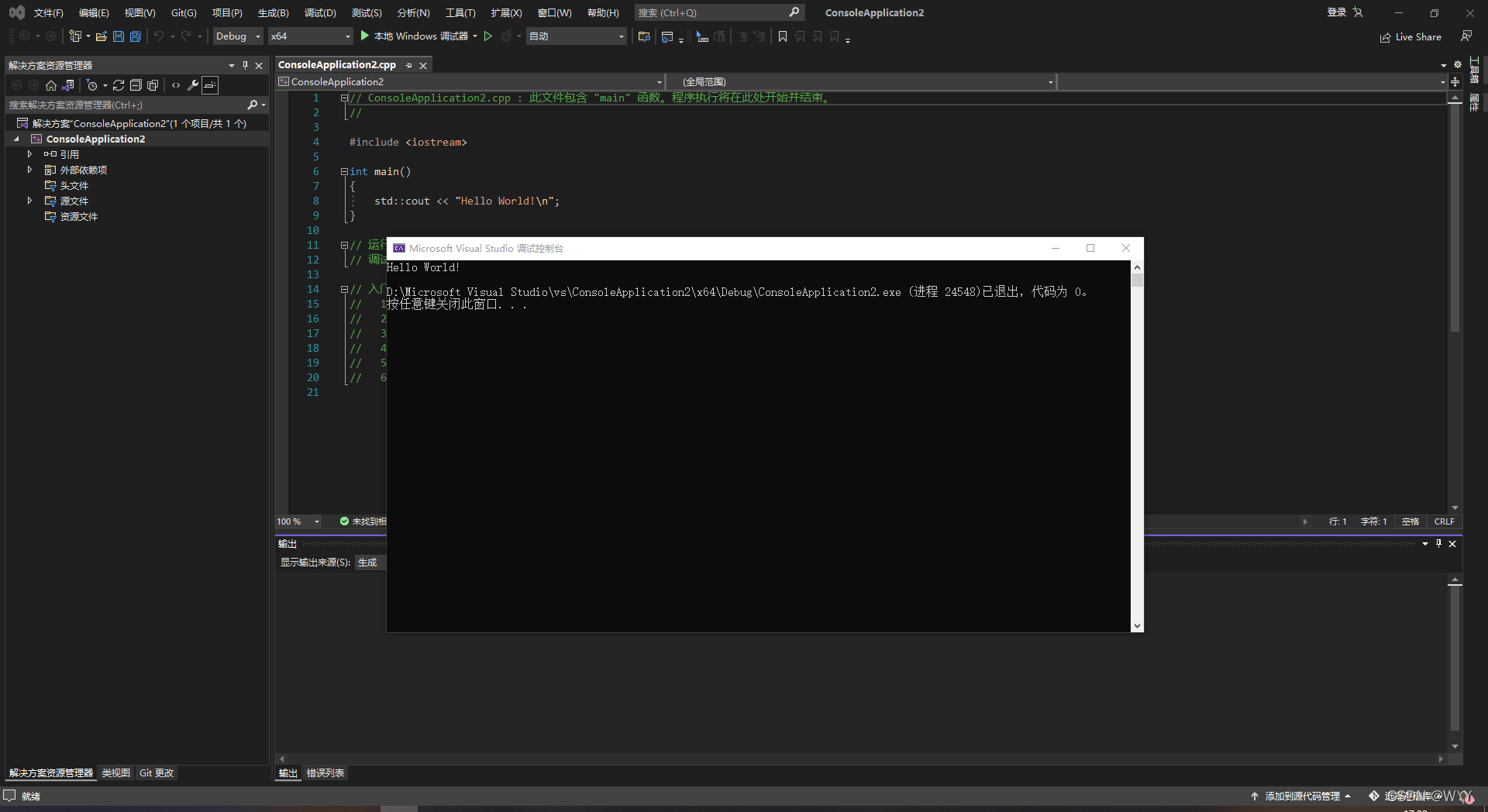The width and height of the screenshot is (1488, 812).
Task: Open the 文件(F) menu
Action: coord(48,12)
